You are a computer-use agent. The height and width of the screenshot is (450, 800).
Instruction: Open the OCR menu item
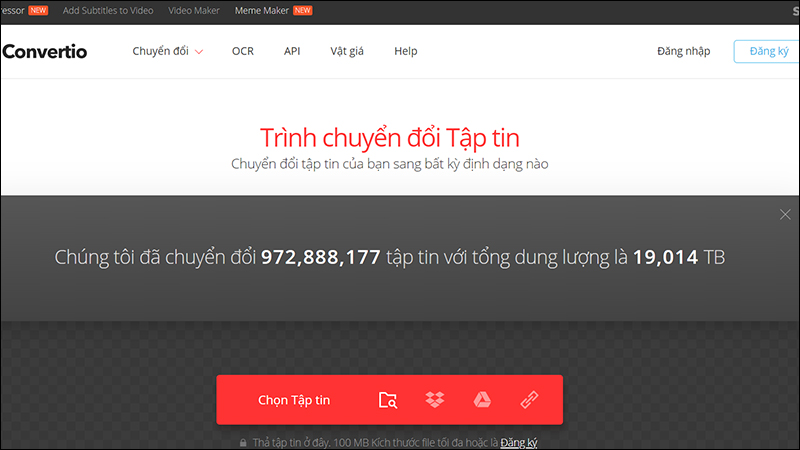click(x=243, y=51)
